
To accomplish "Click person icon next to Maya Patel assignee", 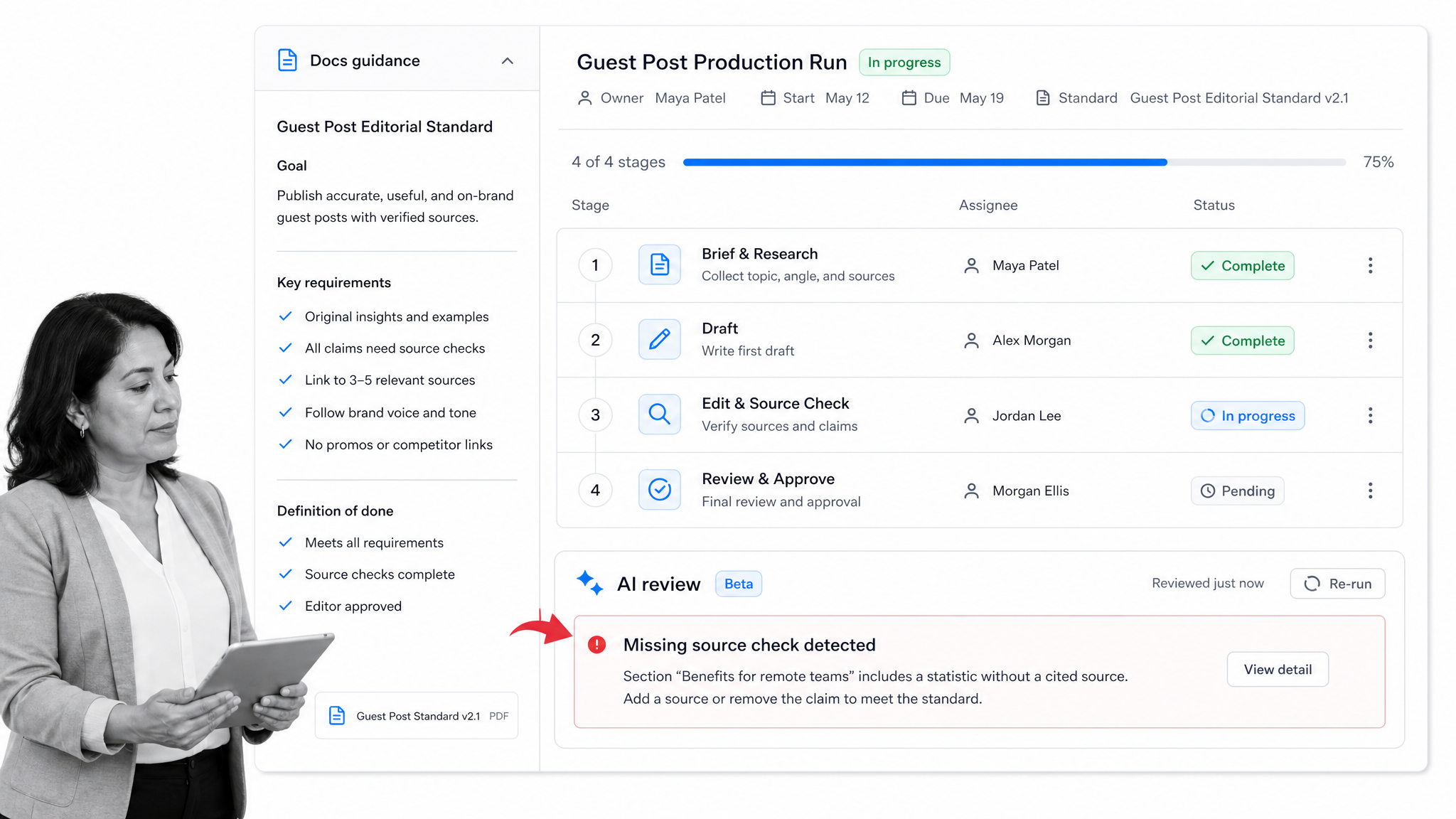I will (x=971, y=266).
